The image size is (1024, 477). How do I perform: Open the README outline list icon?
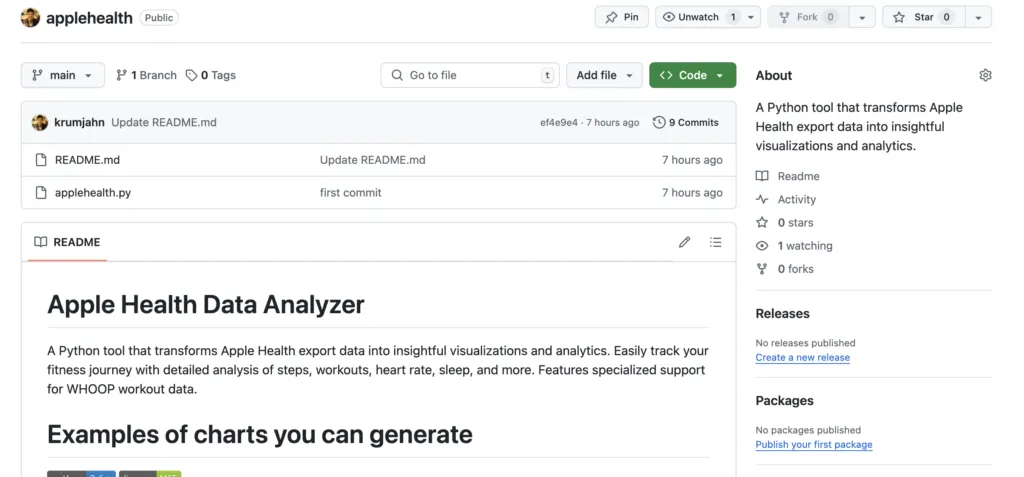coord(715,242)
